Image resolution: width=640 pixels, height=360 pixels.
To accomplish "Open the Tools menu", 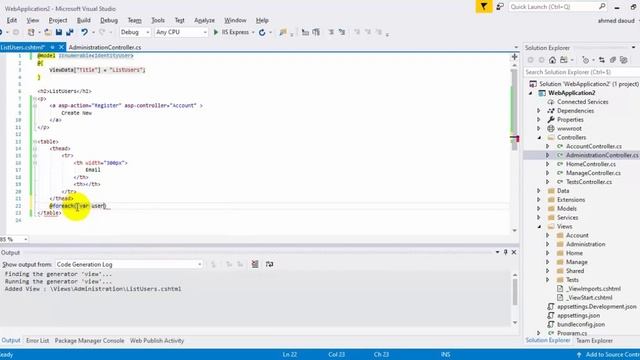I will [x=158, y=20].
